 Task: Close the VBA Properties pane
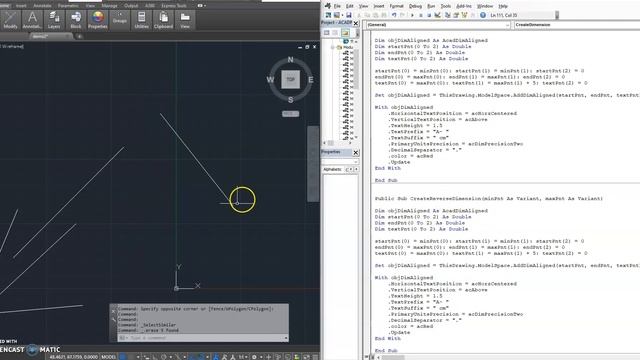click(356, 153)
